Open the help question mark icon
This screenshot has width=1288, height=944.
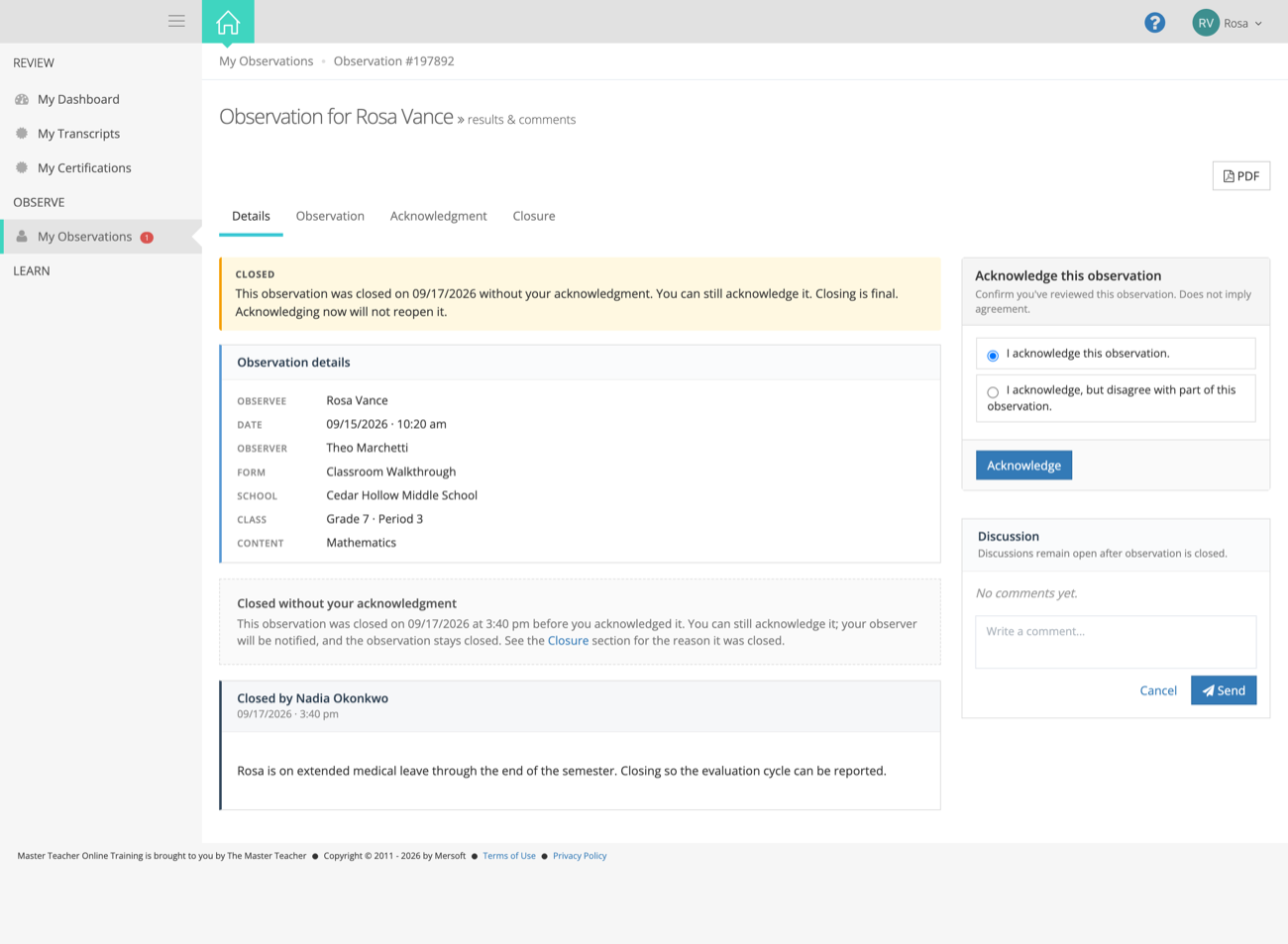pos(1154,23)
